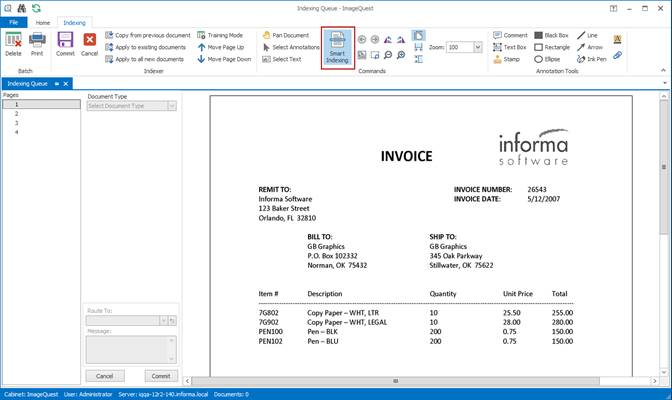This screenshot has width=672, height=400.
Task: Switch to the Home ribbon tab
Action: pyautogui.click(x=43, y=23)
